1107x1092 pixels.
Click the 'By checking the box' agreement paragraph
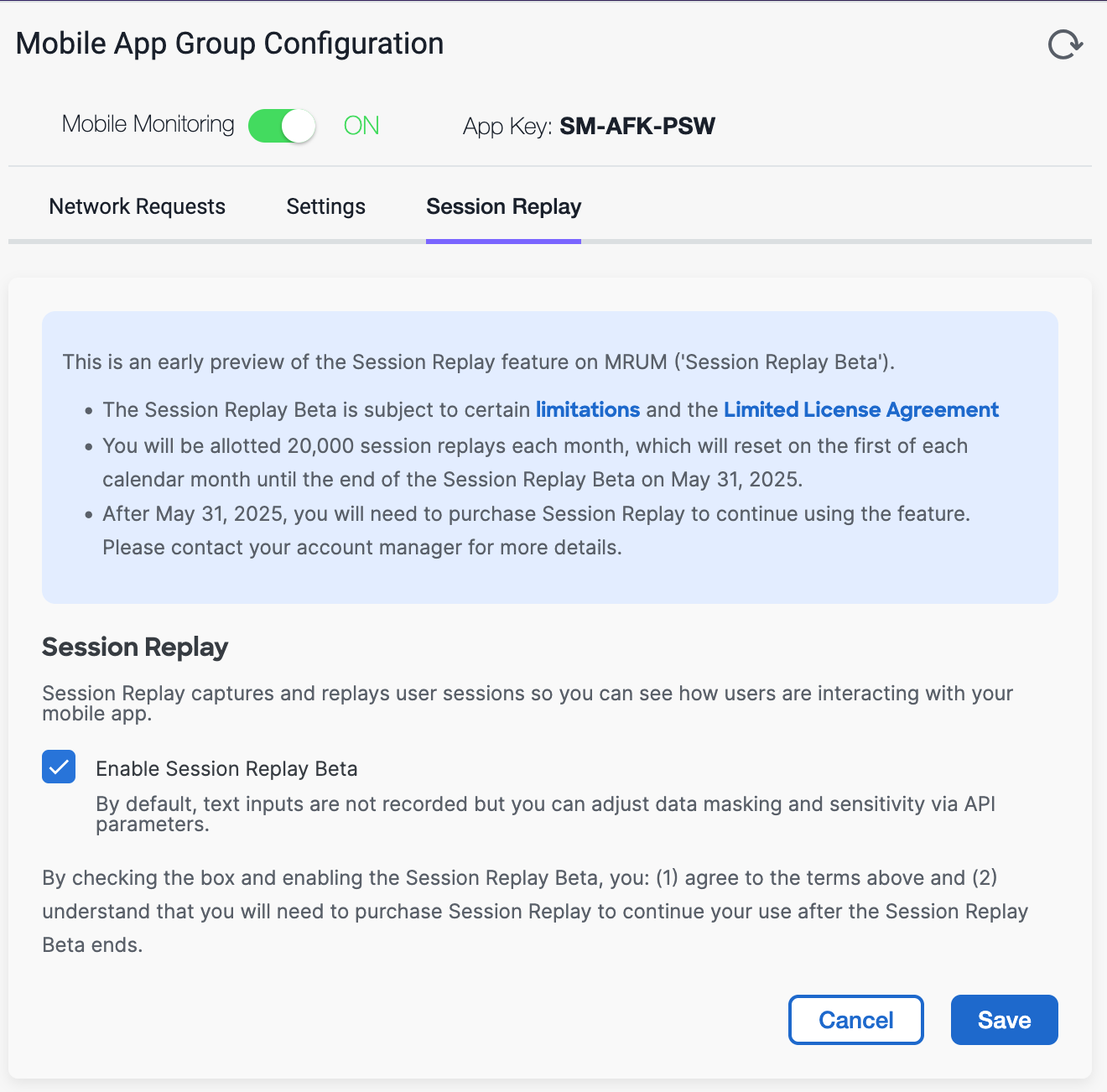pyautogui.click(x=535, y=911)
